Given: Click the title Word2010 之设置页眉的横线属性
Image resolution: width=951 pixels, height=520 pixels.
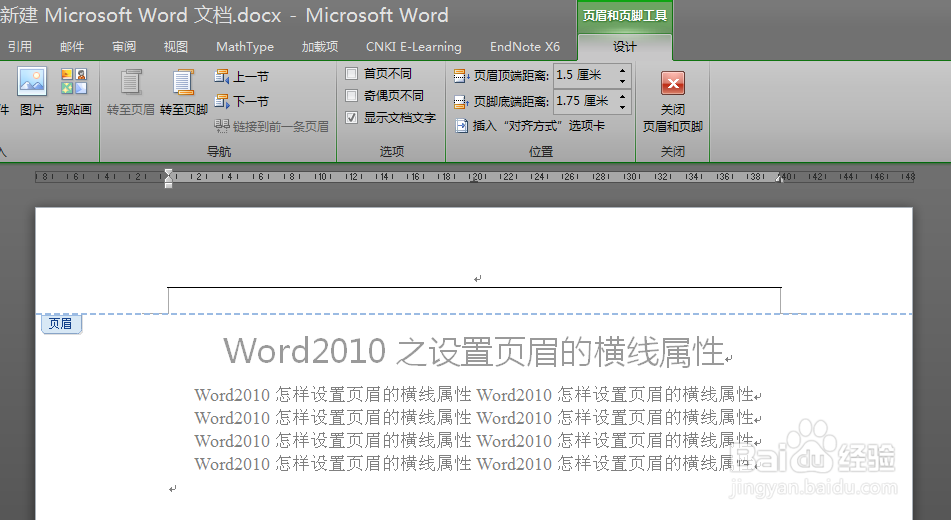Looking at the screenshot, I should (474, 351).
